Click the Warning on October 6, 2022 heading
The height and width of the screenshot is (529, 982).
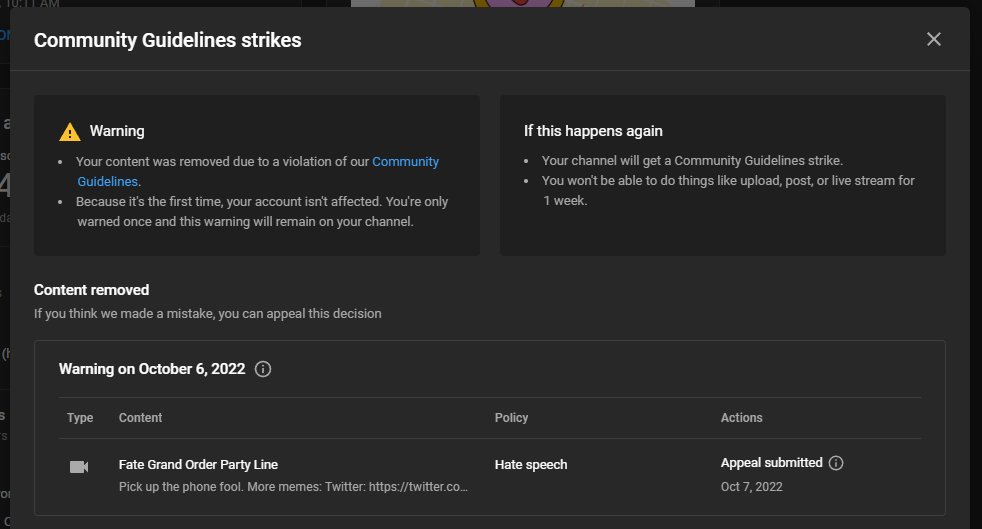[152, 369]
